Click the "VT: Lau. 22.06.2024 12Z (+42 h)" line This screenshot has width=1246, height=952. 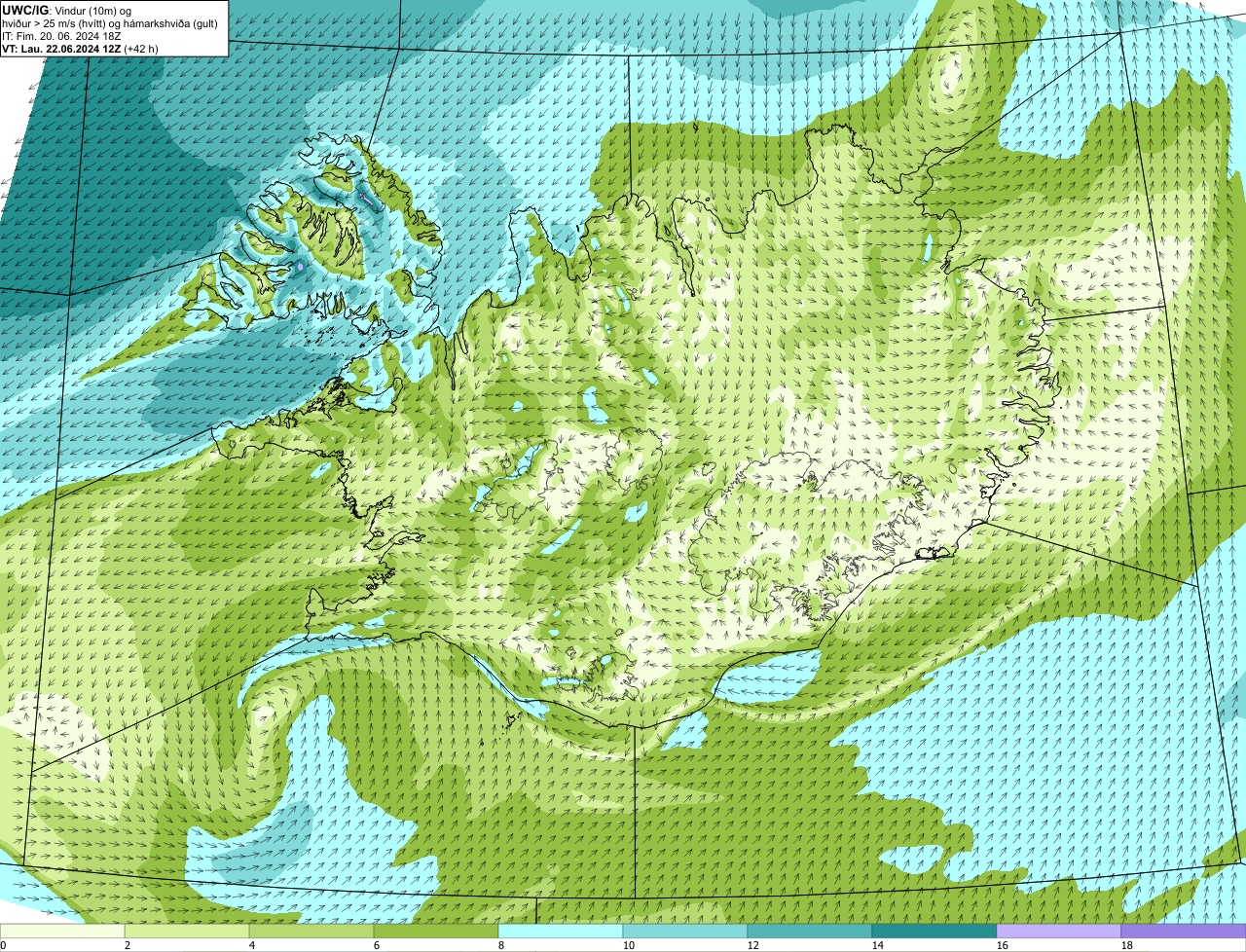(x=81, y=48)
